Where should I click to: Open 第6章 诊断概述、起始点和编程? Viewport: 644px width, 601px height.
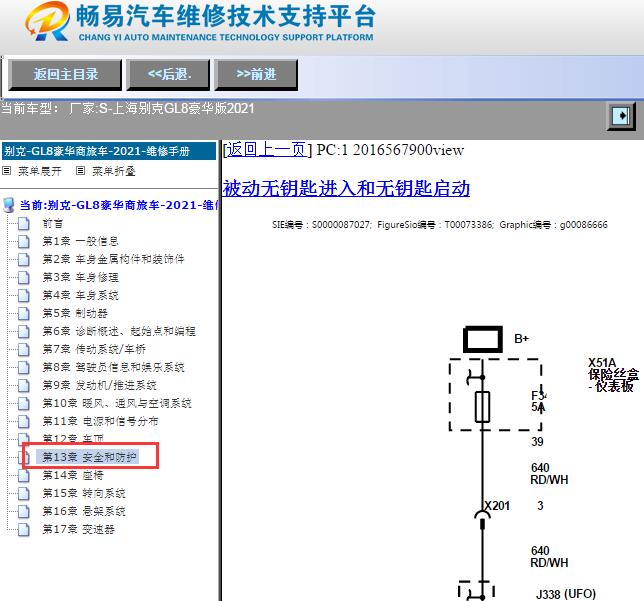(119, 331)
